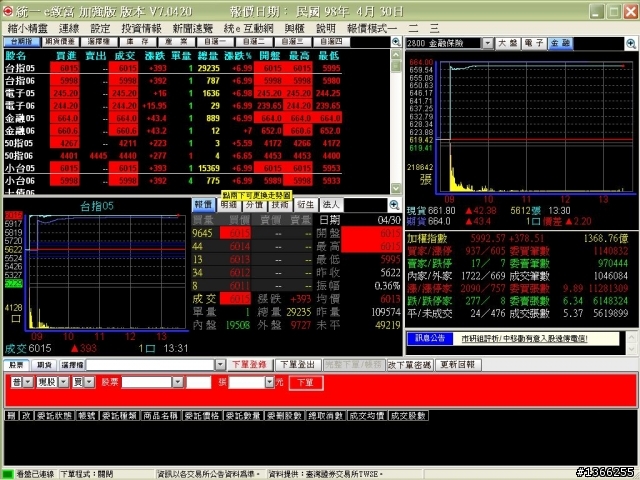This screenshot has height=480, width=640.
Task: Switch to the 分價 detail tab
Action: (x=255, y=205)
